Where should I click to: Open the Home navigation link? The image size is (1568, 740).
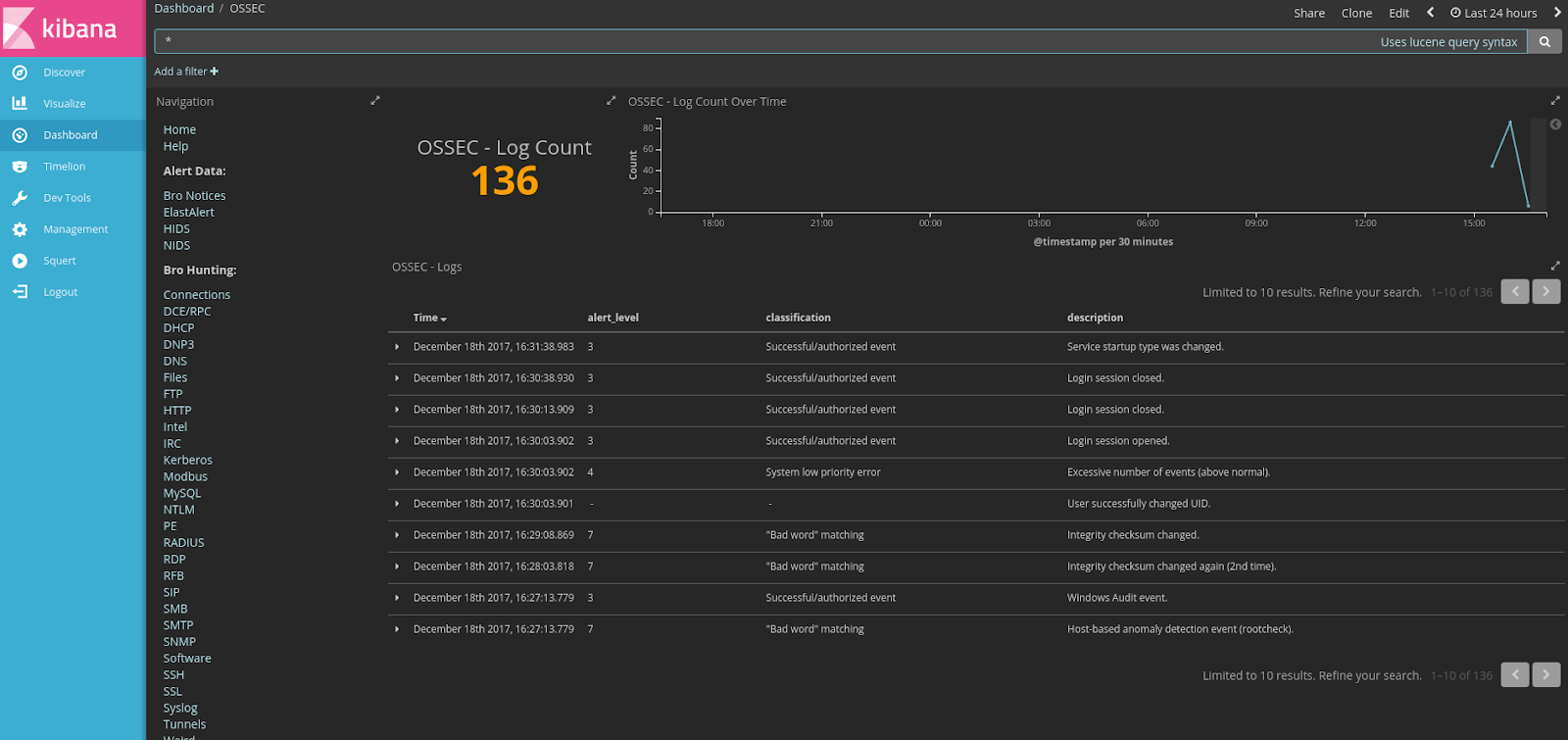pyautogui.click(x=179, y=129)
